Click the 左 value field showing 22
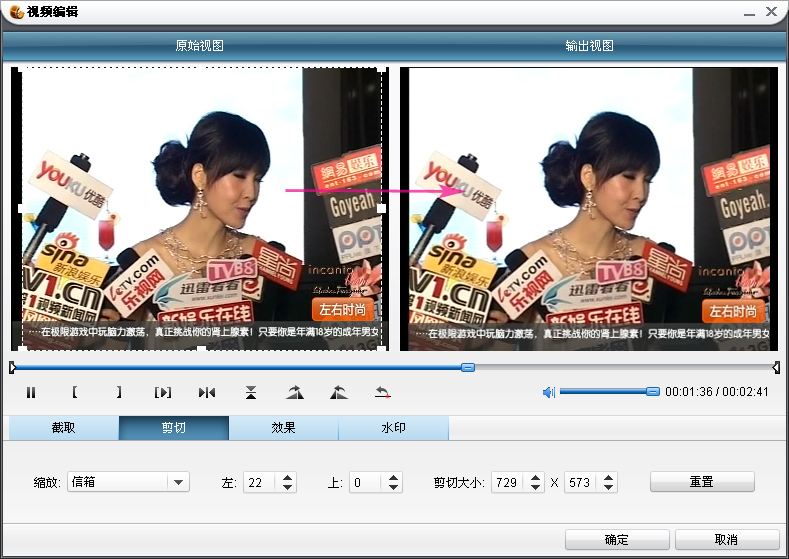789x559 pixels. [x=259, y=483]
